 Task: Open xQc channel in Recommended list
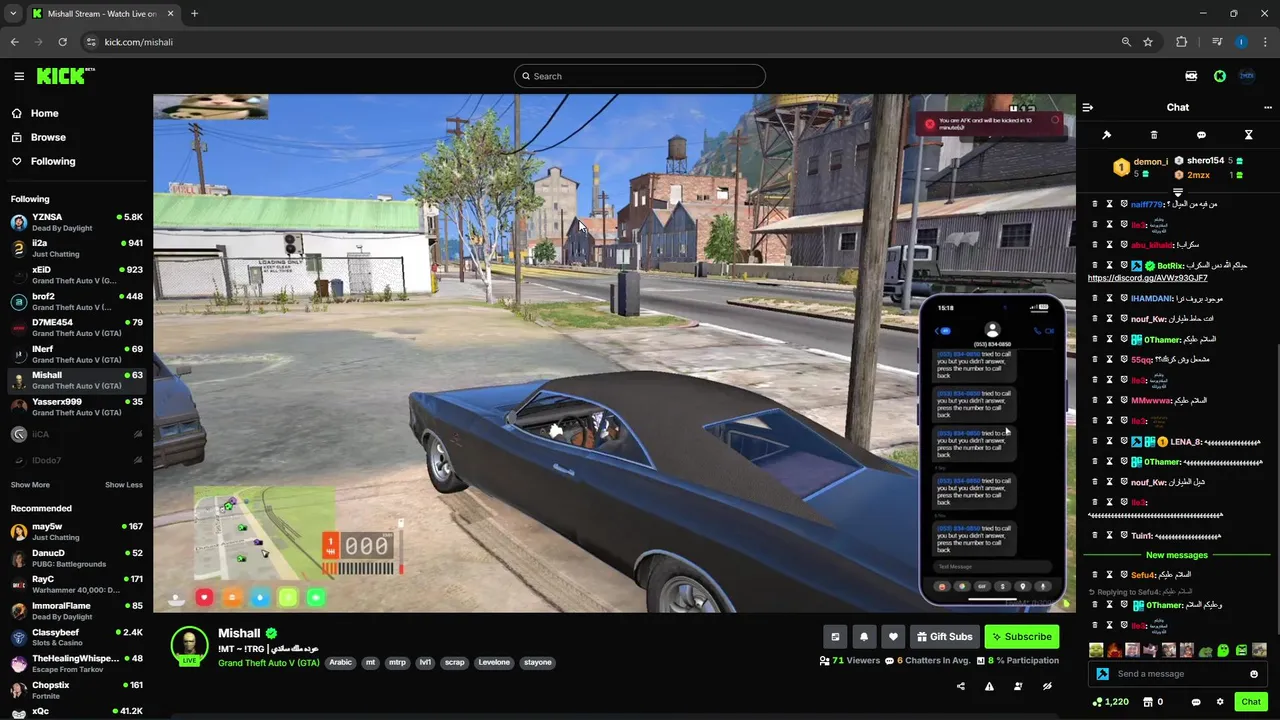click(76, 711)
